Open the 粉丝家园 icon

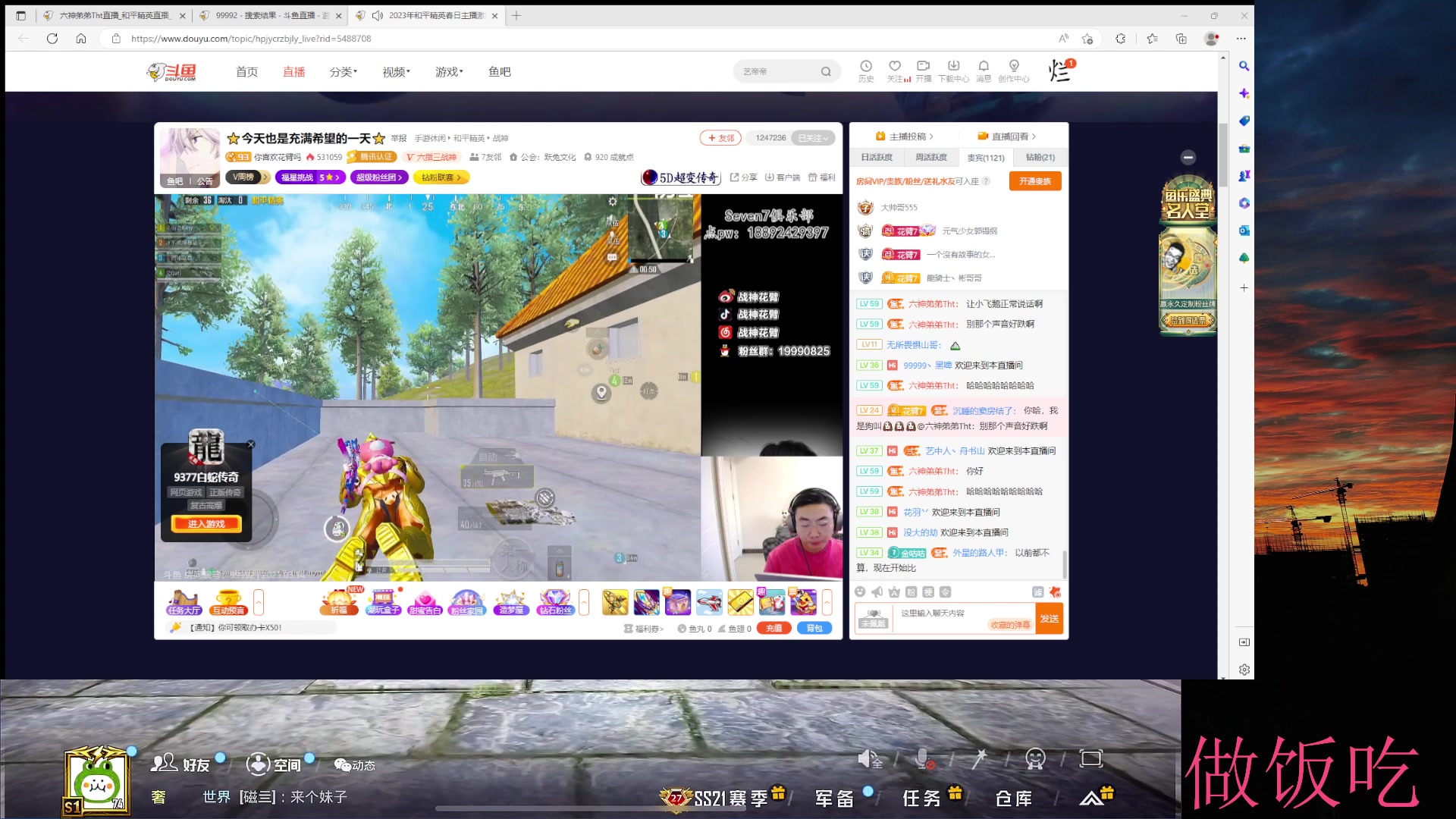pos(467,602)
